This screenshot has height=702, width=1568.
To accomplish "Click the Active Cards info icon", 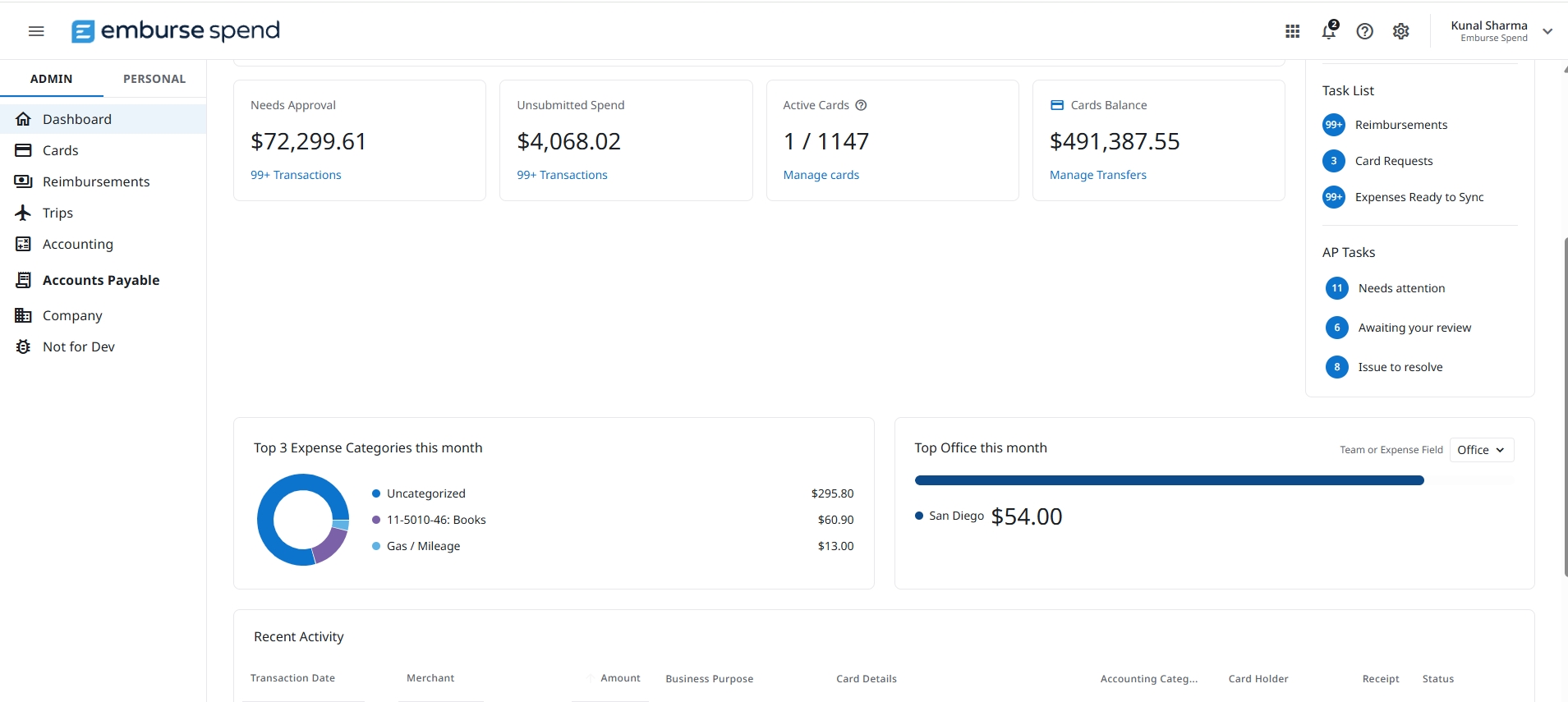I will point(861,105).
